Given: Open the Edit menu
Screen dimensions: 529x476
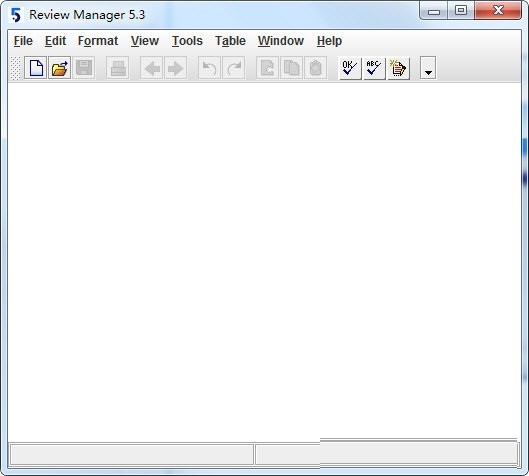Looking at the screenshot, I should pos(55,41).
